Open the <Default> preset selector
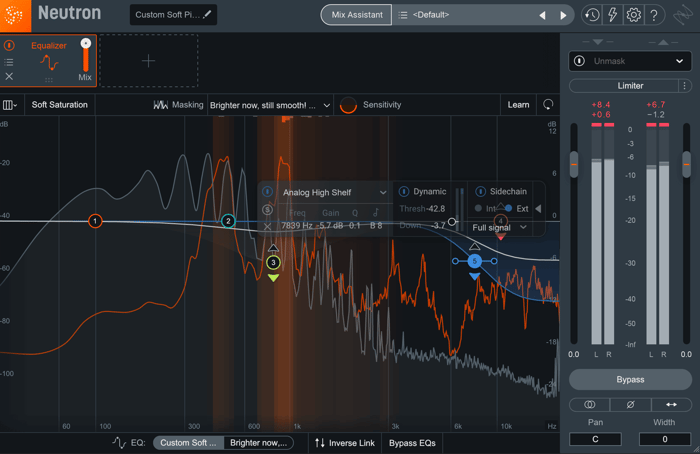700x454 pixels. 431,15
